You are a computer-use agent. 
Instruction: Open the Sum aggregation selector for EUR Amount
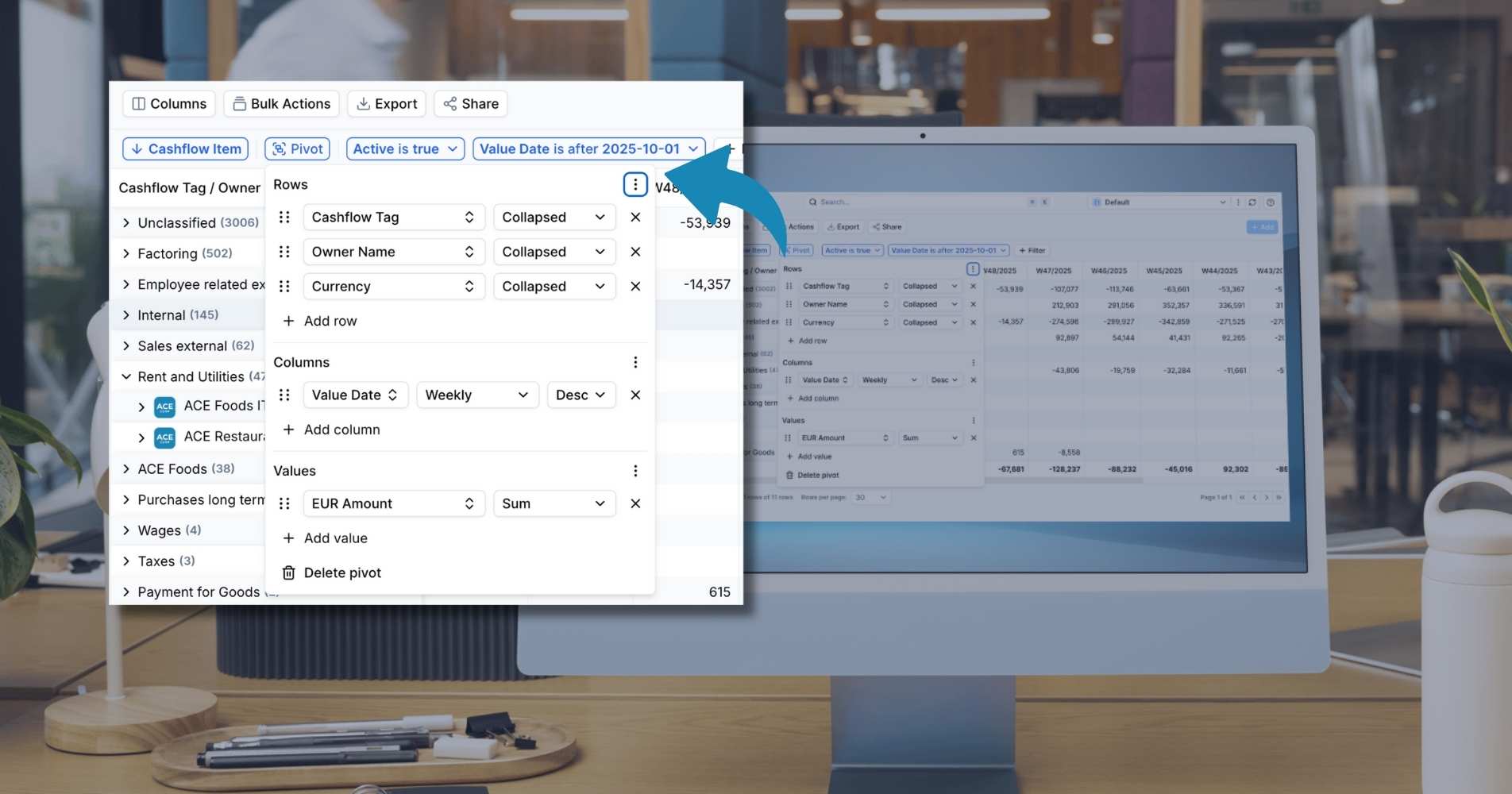click(x=554, y=503)
